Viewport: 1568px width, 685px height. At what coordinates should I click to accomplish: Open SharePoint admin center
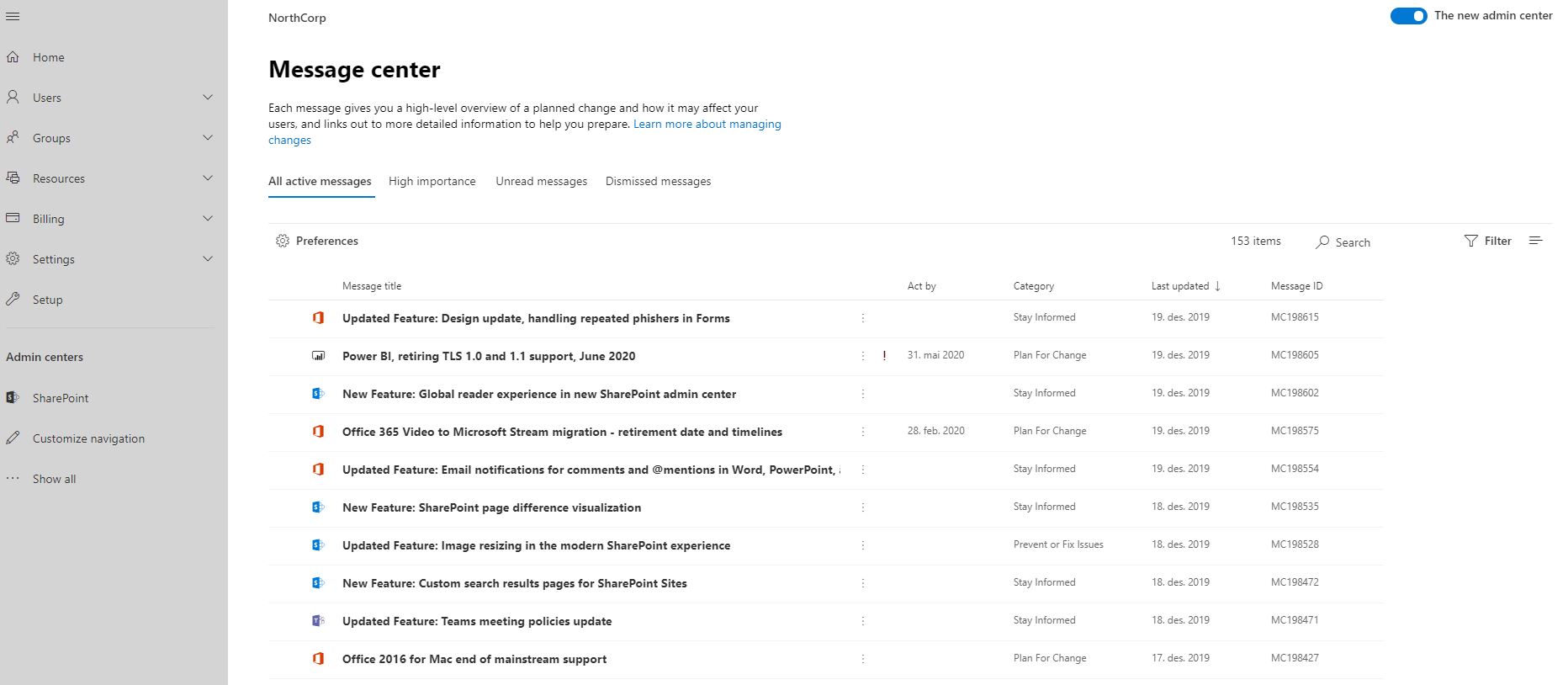click(60, 398)
